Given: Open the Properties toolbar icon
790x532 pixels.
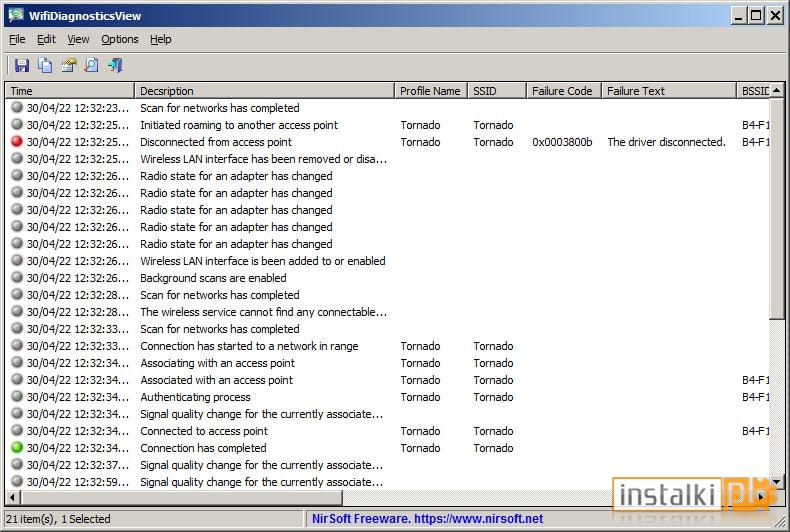Looking at the screenshot, I should coord(69,65).
